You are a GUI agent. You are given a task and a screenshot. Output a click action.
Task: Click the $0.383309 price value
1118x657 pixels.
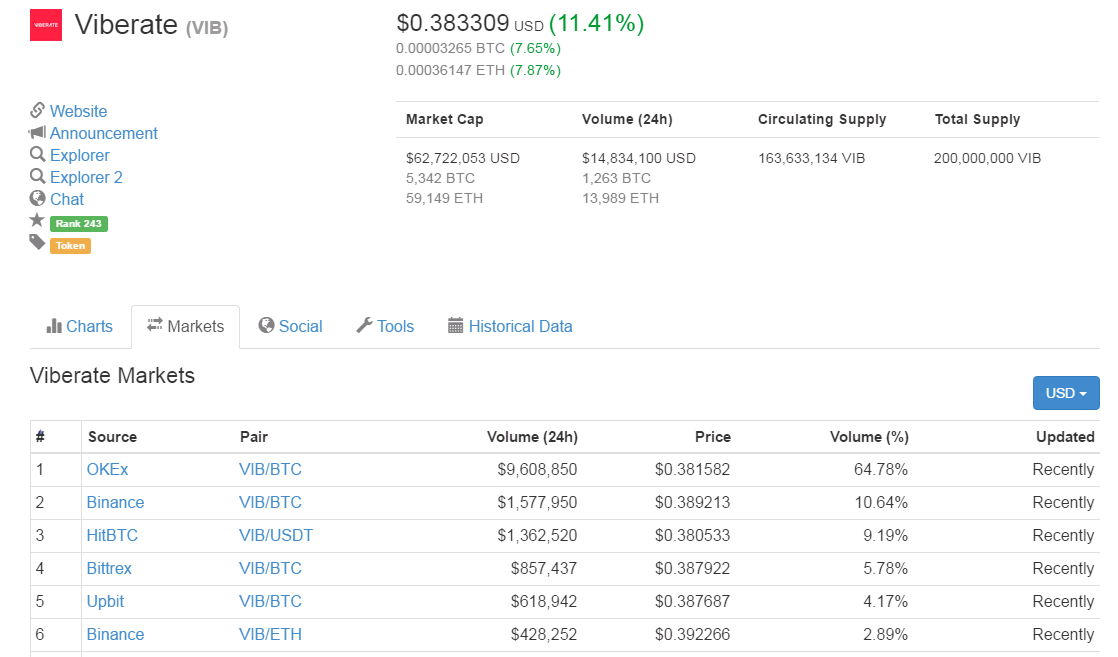click(x=453, y=23)
